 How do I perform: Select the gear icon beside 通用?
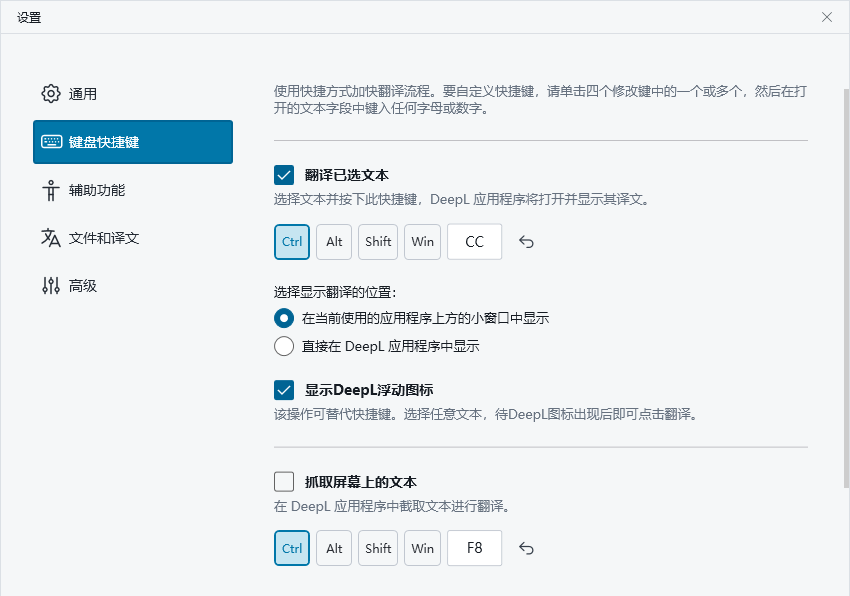coord(50,93)
